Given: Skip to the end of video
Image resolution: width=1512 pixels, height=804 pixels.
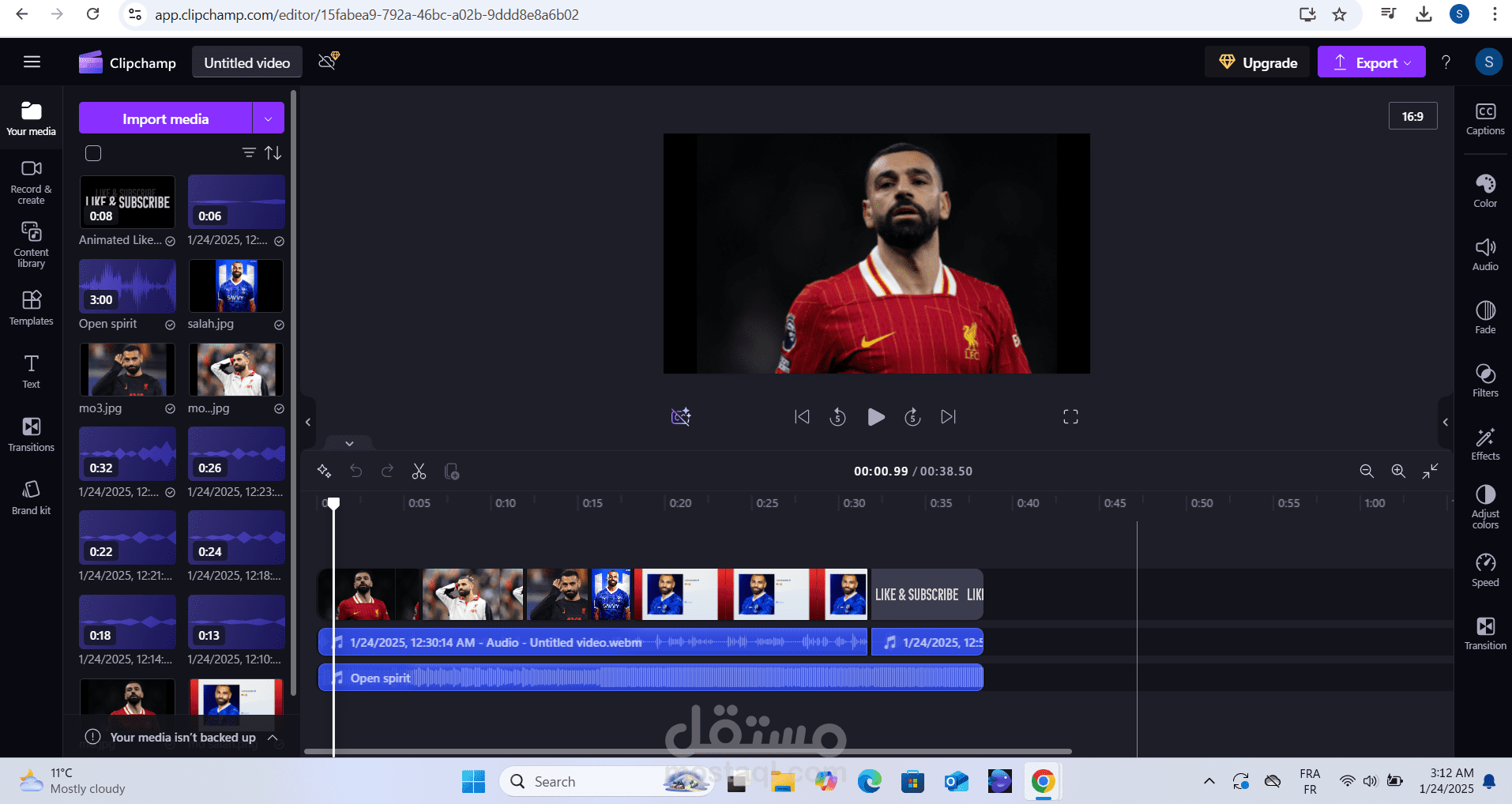Looking at the screenshot, I should tap(949, 416).
